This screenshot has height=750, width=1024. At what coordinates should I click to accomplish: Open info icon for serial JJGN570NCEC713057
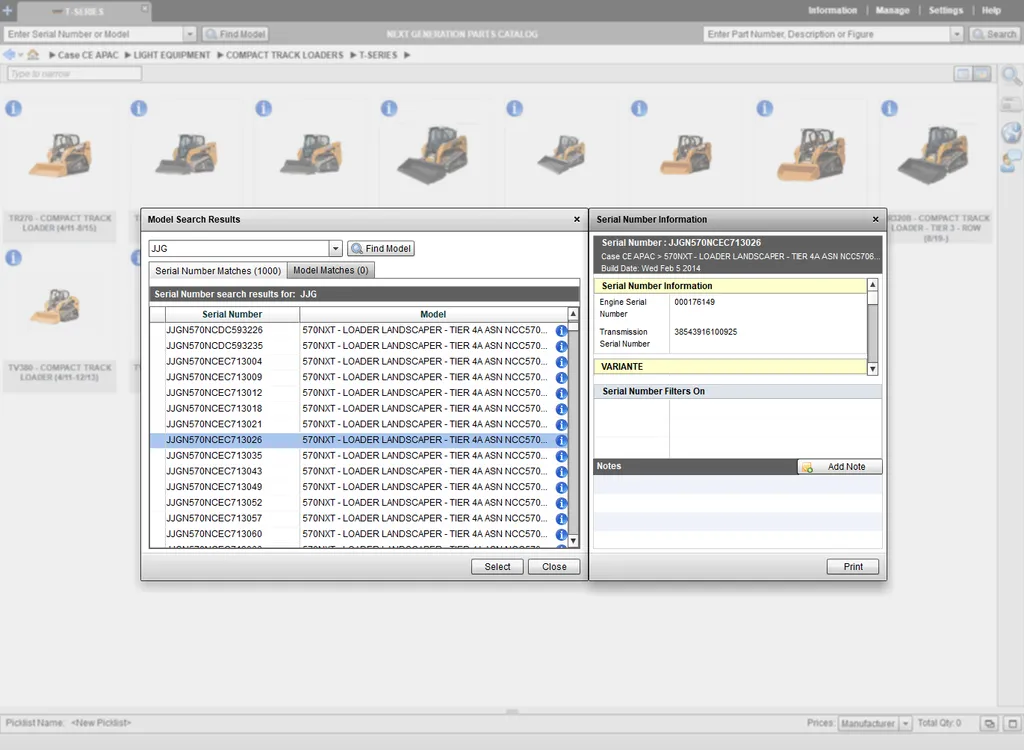click(561, 519)
